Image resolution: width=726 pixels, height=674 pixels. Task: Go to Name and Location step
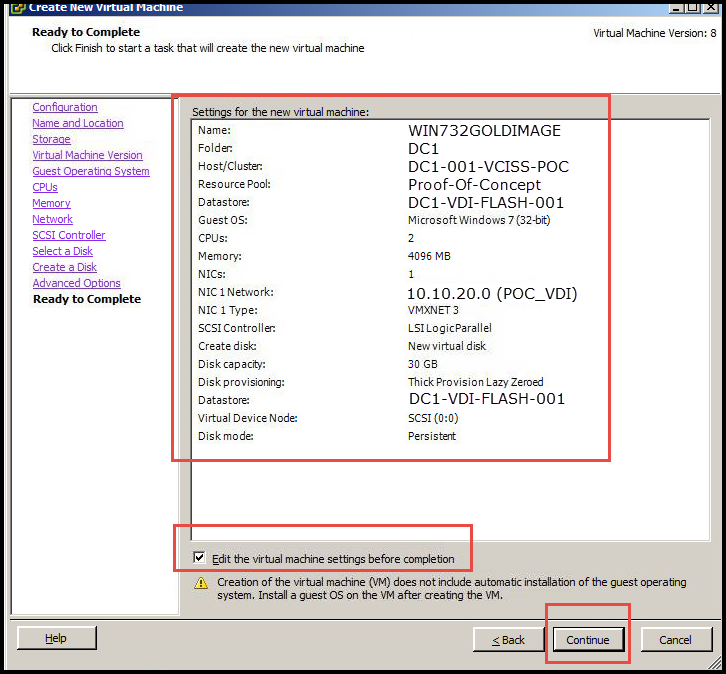click(78, 123)
